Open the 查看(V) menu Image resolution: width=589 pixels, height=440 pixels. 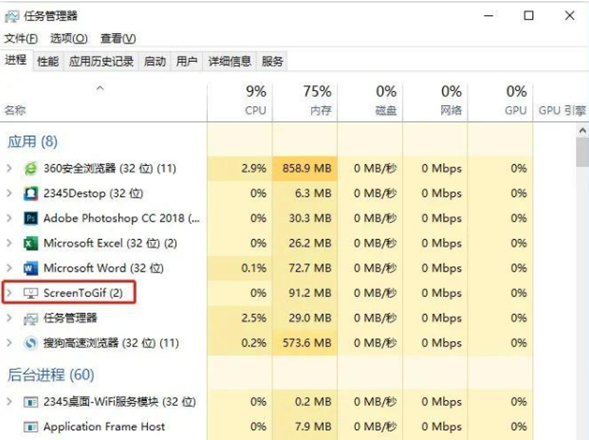(118, 38)
